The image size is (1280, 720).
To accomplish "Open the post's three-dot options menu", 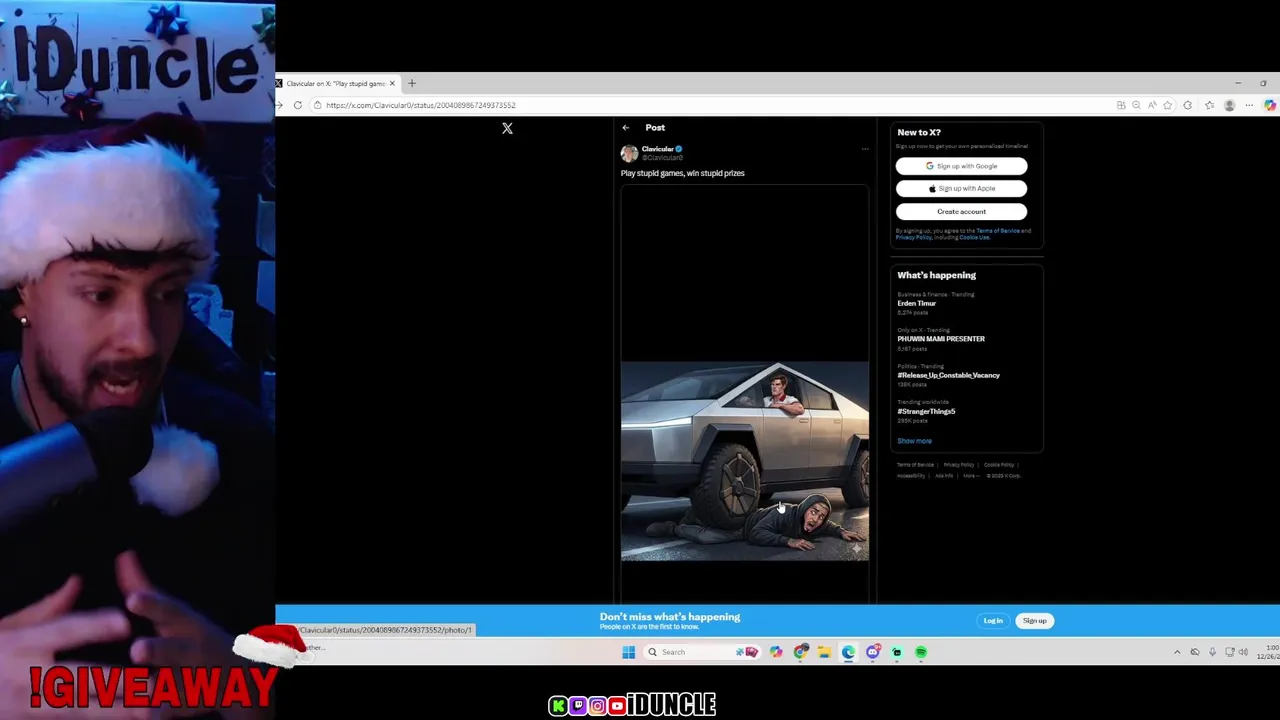I will tap(865, 149).
